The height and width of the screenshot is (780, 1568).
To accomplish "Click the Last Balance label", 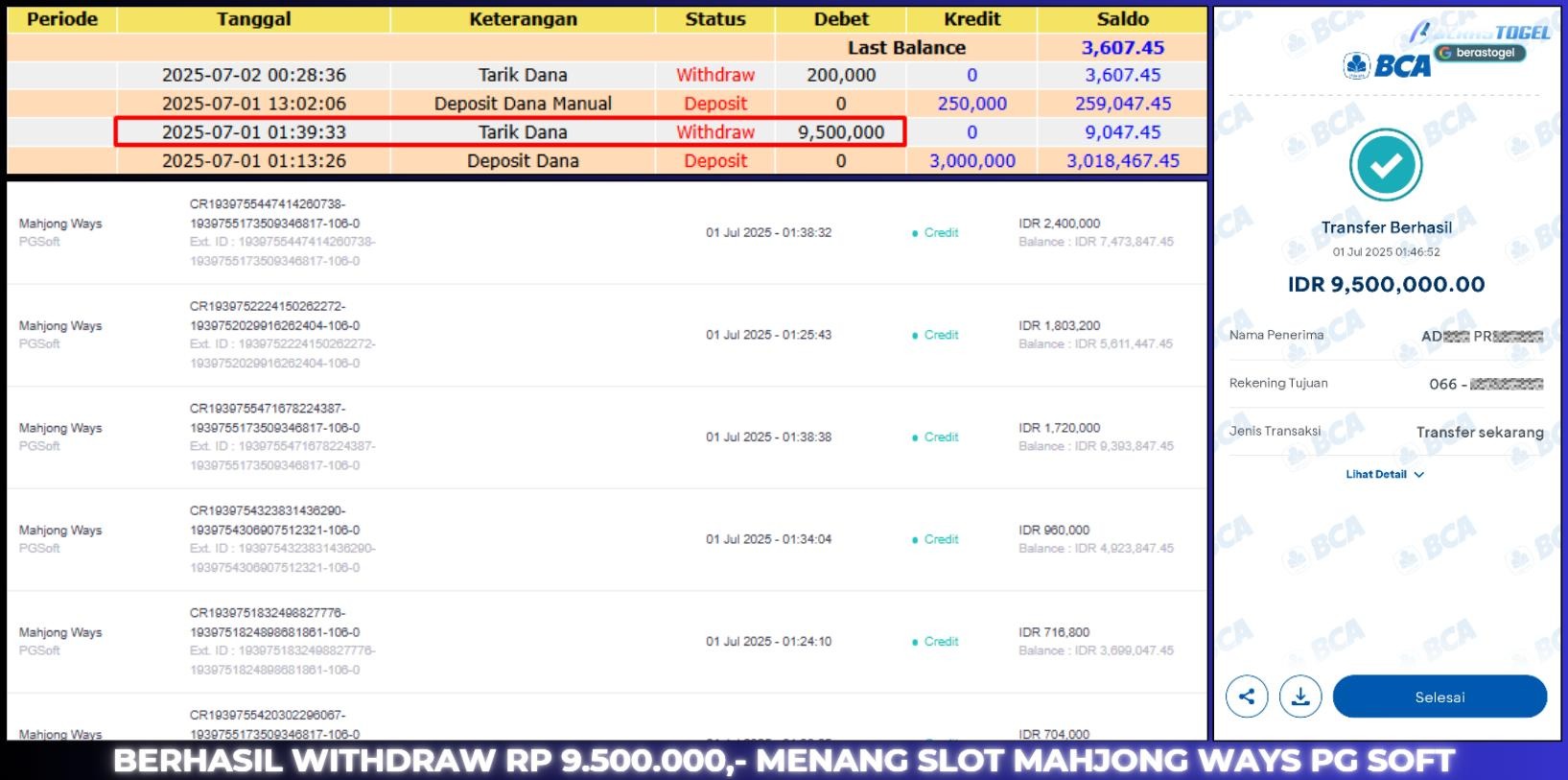I will [x=906, y=48].
